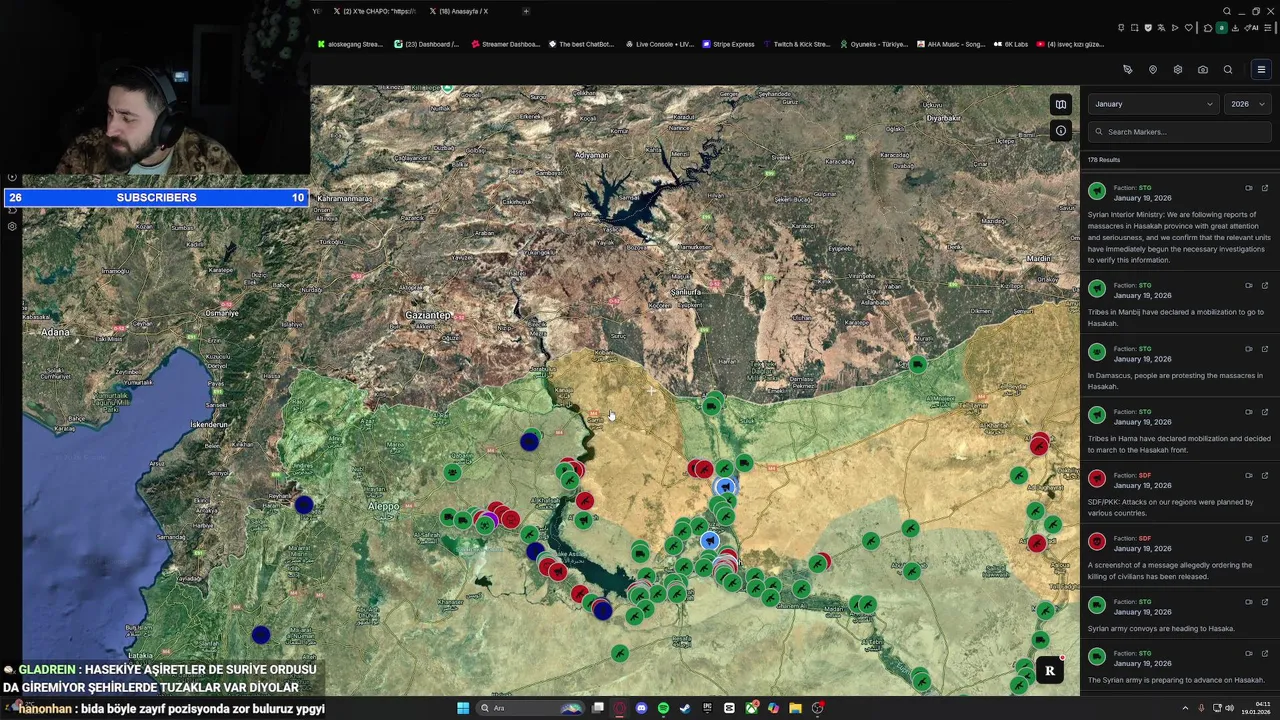Open external link for Syrian Interior Ministry entry
1280x720 pixels.
1265,188
